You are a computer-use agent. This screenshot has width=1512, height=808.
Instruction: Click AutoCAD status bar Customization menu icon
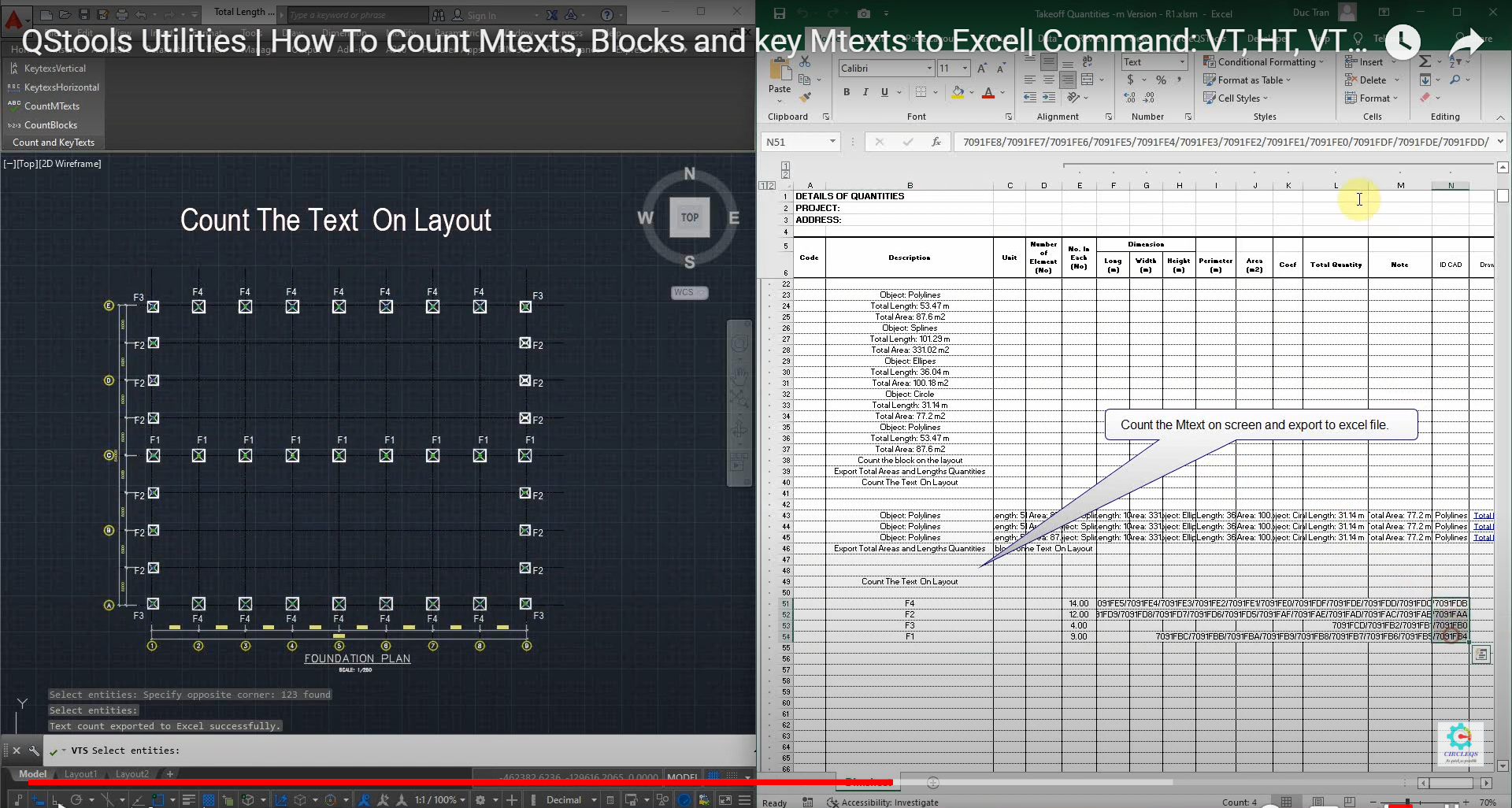click(744, 800)
